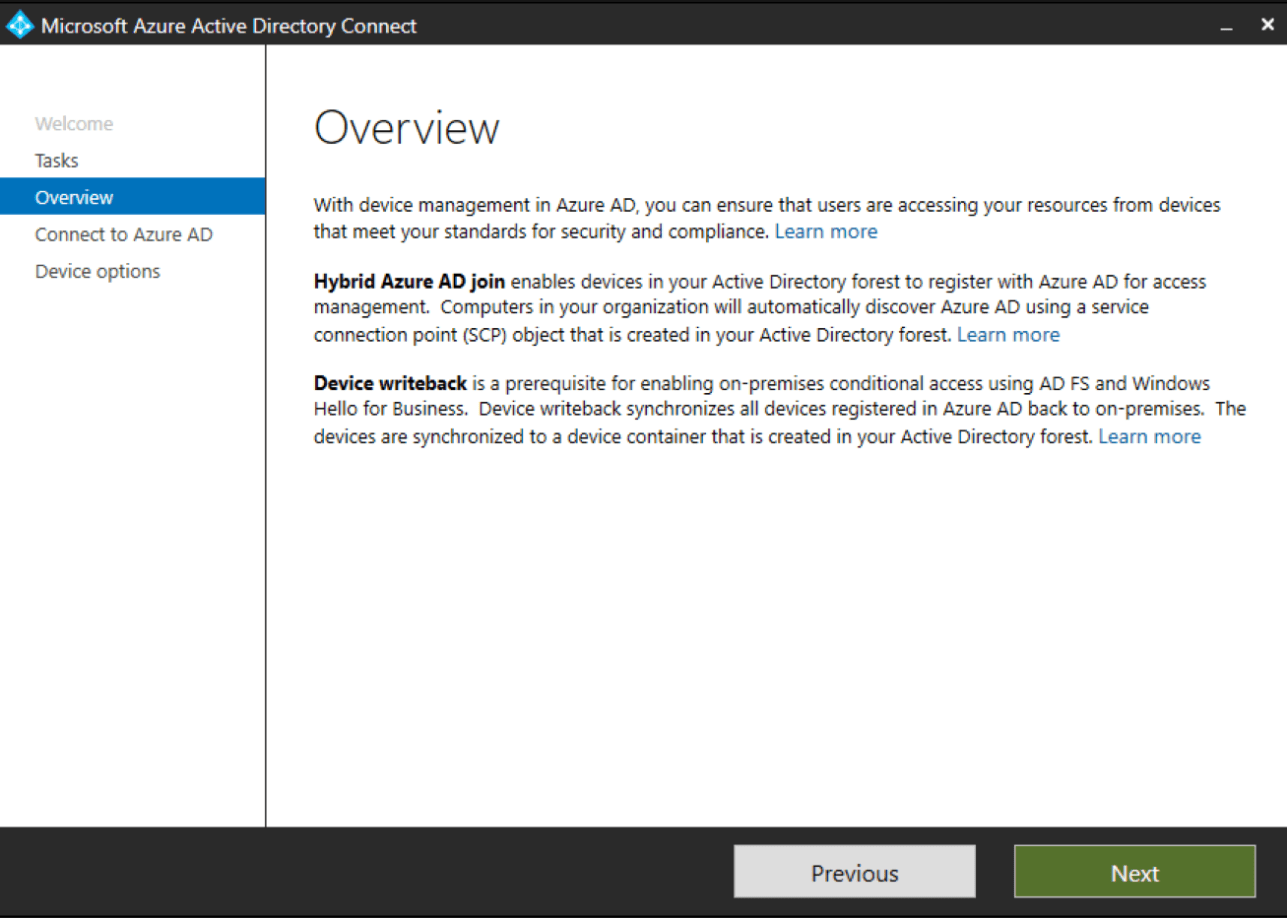Minimize the wizard window
This screenshot has height=918, width=1287.
[1227, 25]
